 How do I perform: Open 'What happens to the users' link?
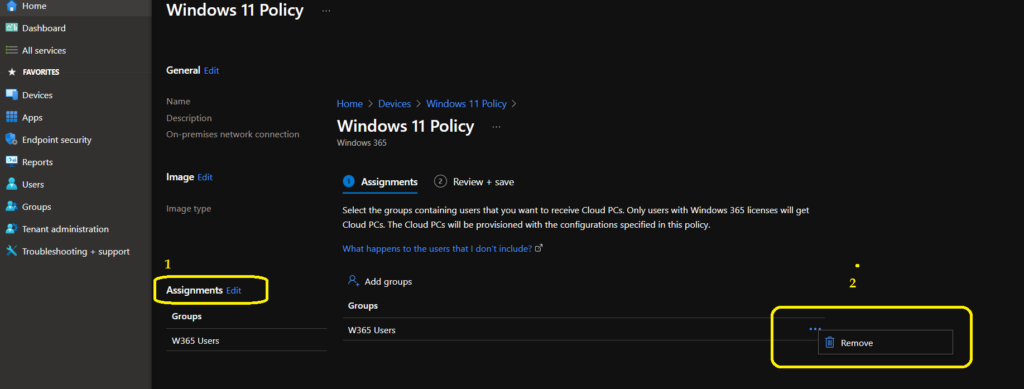pyautogui.click(x=438, y=249)
